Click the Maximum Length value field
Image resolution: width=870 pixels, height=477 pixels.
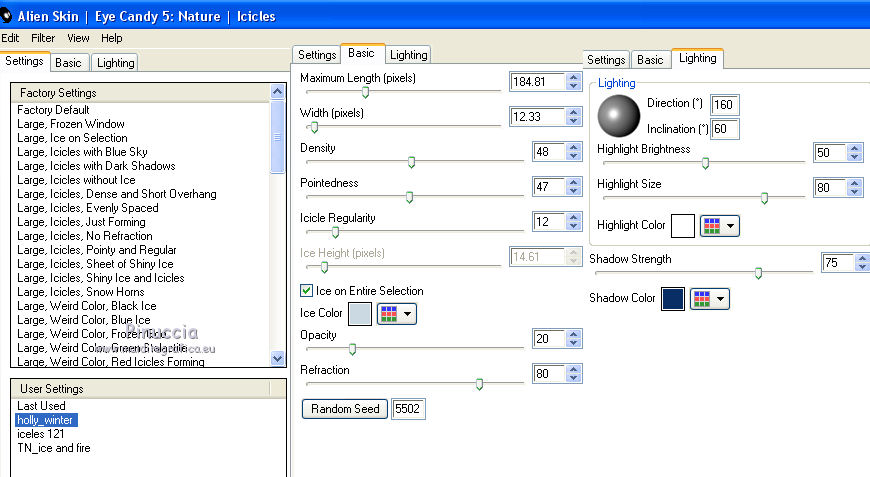pos(538,82)
